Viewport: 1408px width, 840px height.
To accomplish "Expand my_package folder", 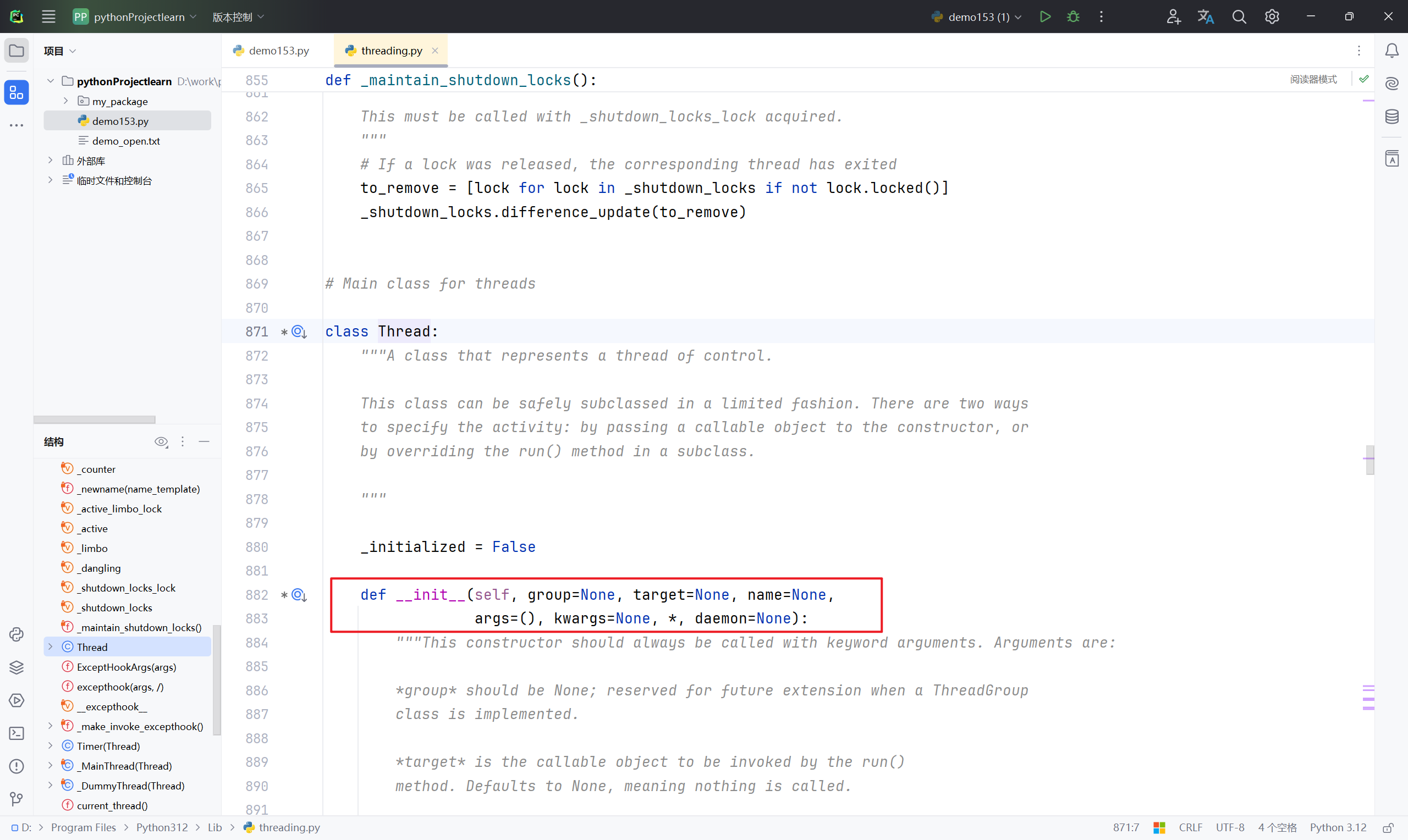I will (65, 101).
